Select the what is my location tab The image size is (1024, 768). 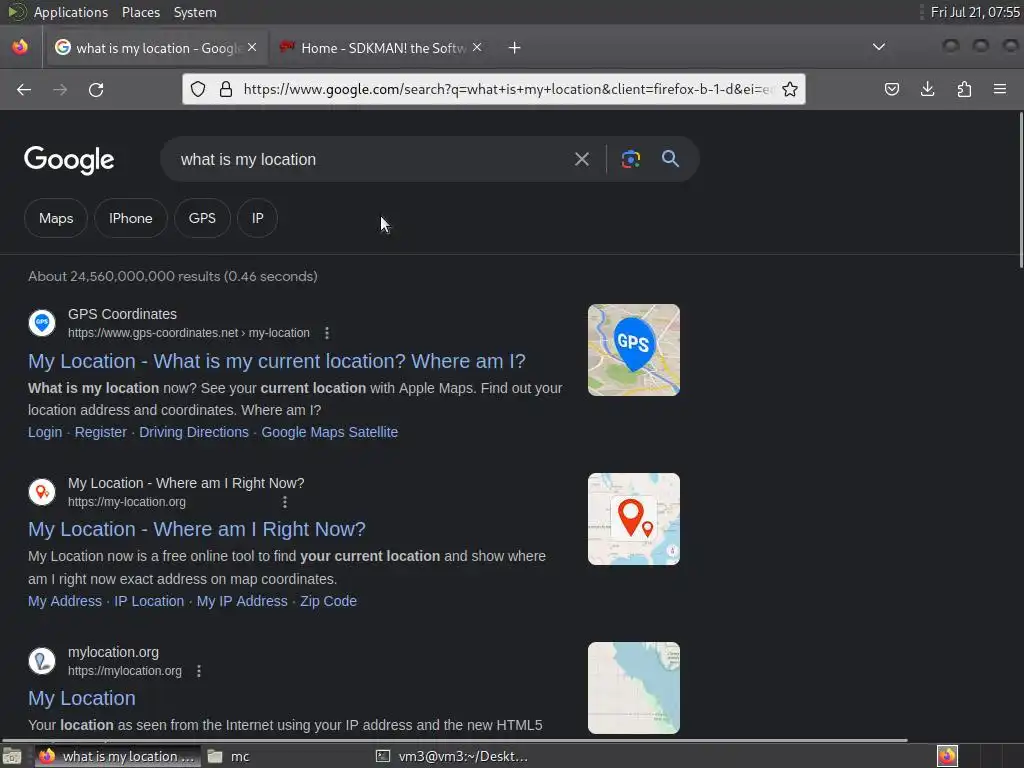point(155,48)
